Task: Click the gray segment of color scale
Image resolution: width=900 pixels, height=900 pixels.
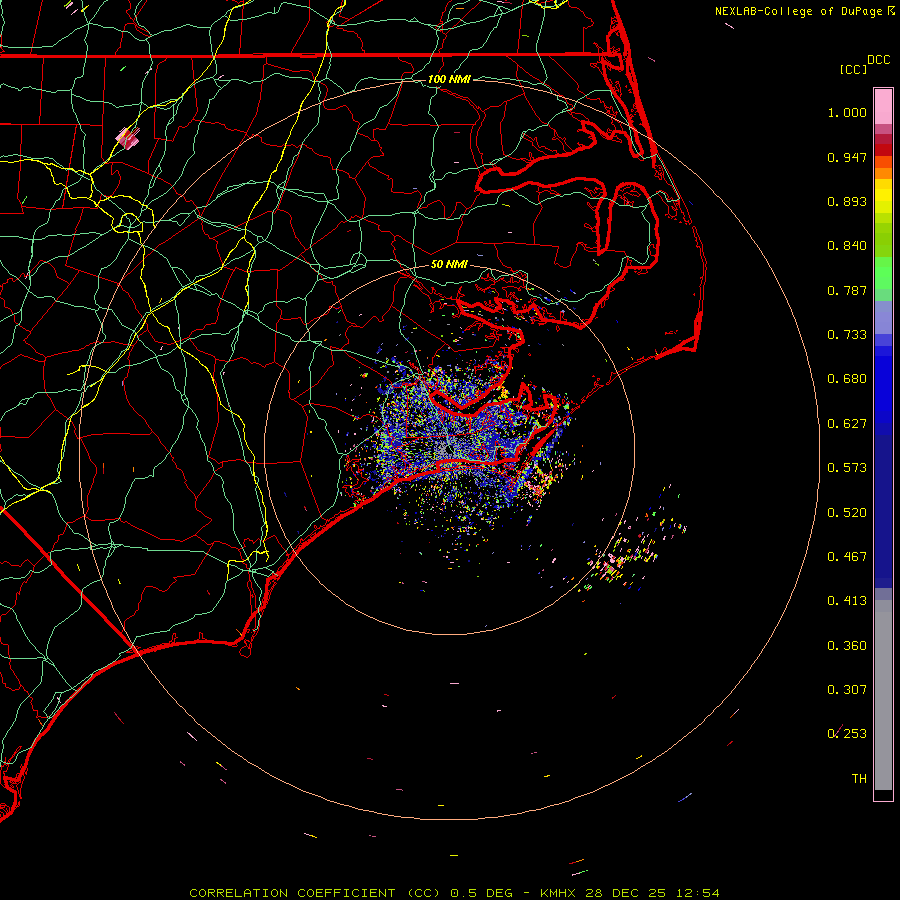Action: (883, 690)
